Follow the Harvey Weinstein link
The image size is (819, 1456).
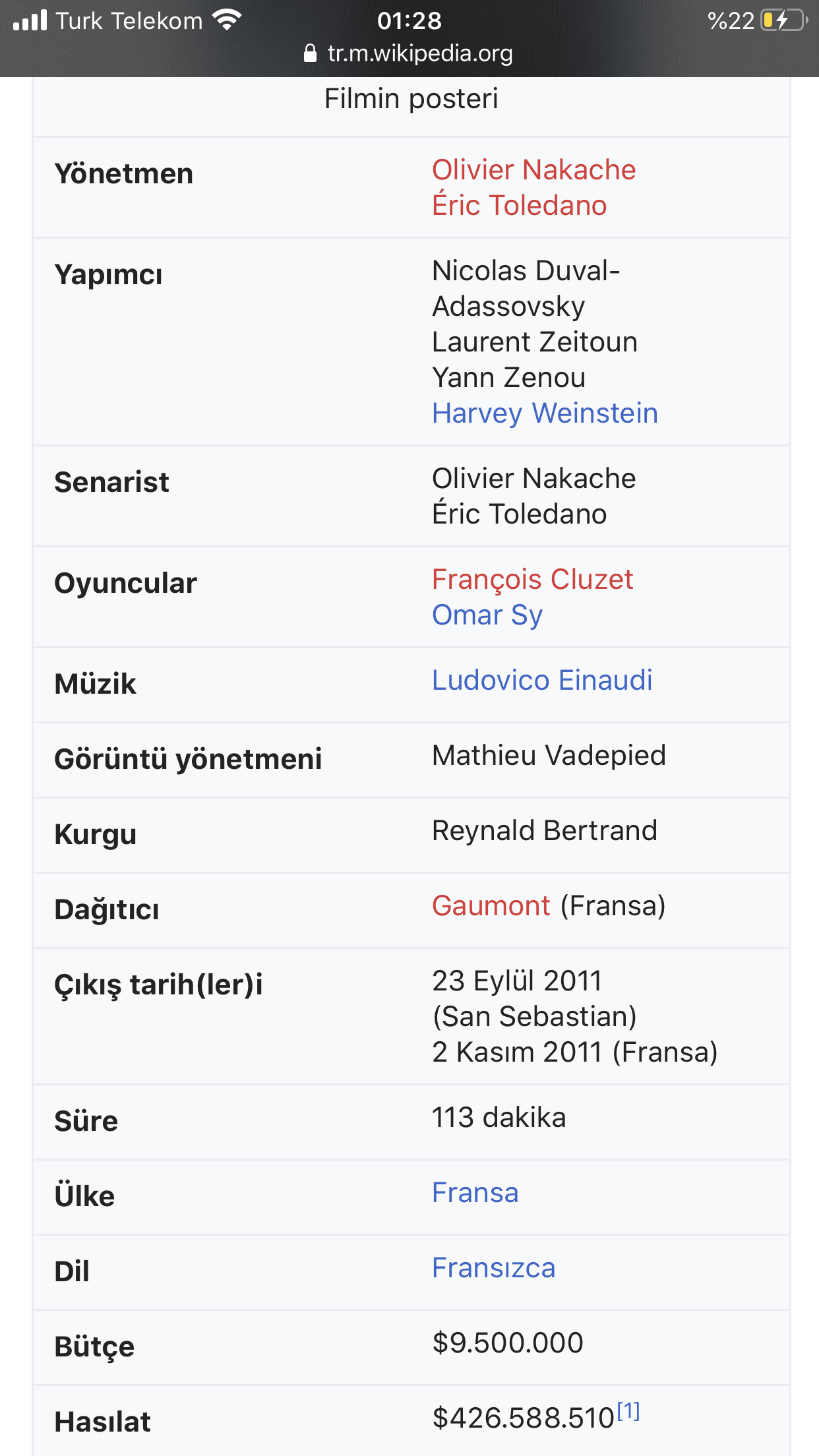click(x=545, y=413)
